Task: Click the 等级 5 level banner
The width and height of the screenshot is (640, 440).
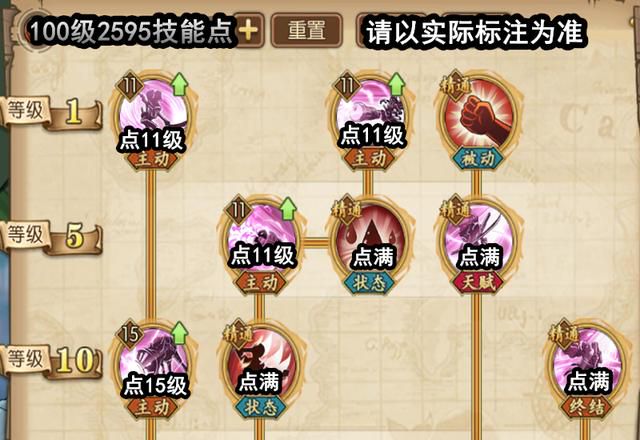Action: tap(51, 237)
